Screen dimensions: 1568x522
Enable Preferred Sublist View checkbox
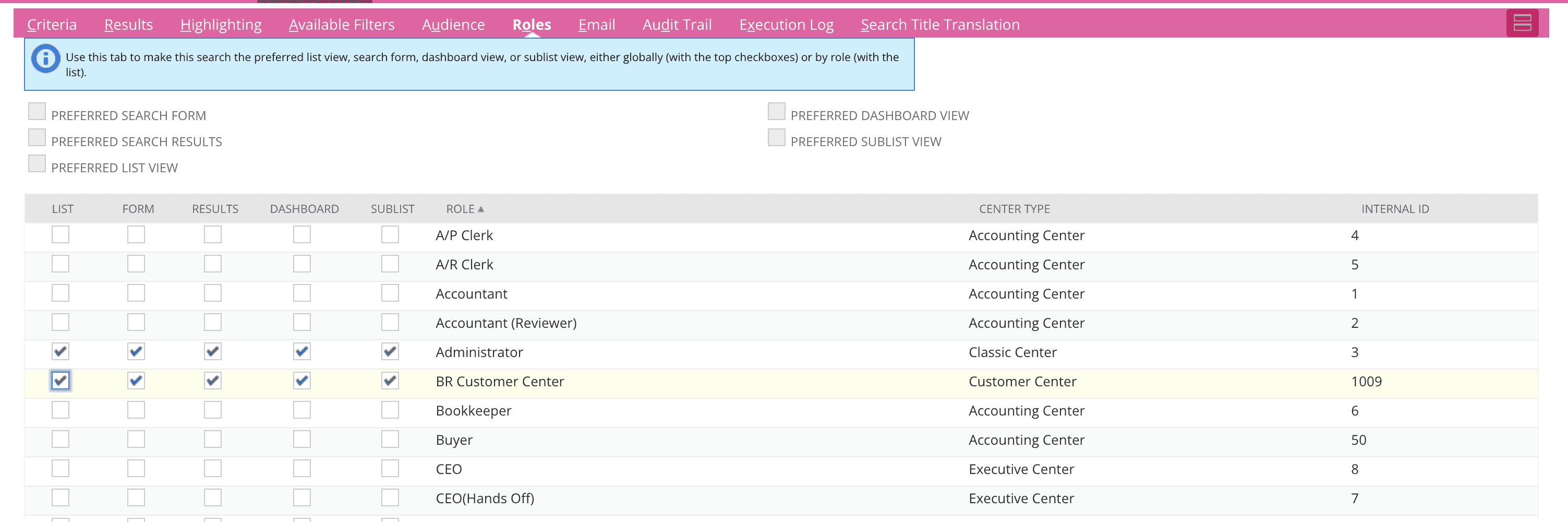coord(776,138)
